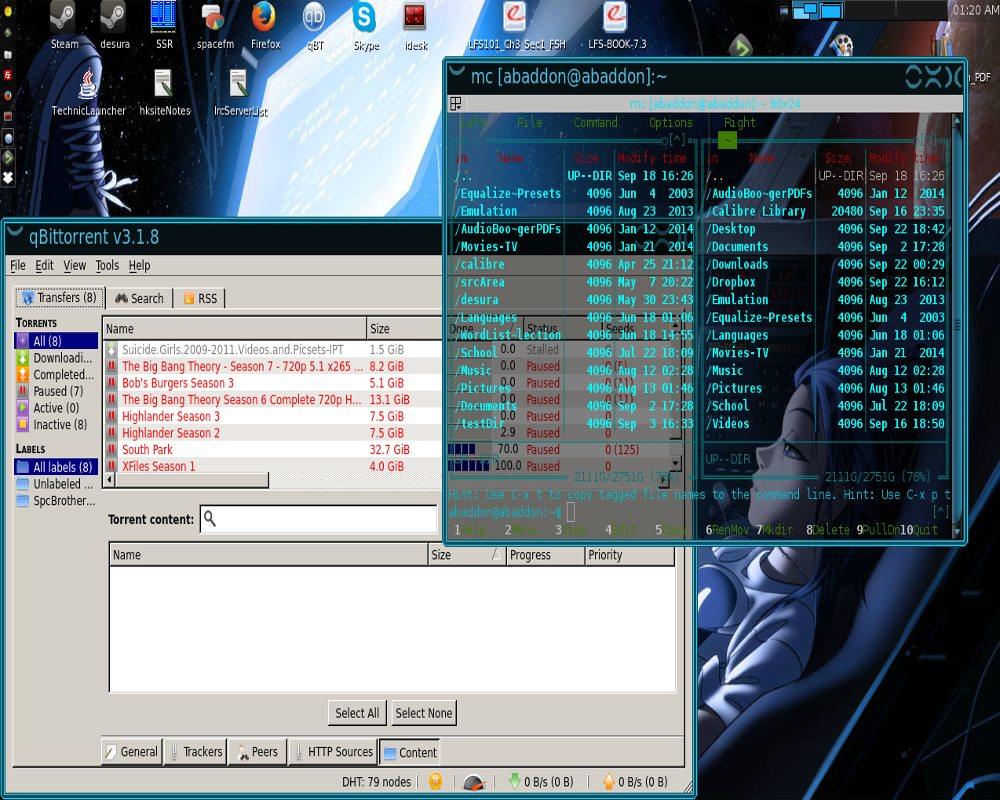Click the Select None button
1000x800 pixels.
click(423, 713)
